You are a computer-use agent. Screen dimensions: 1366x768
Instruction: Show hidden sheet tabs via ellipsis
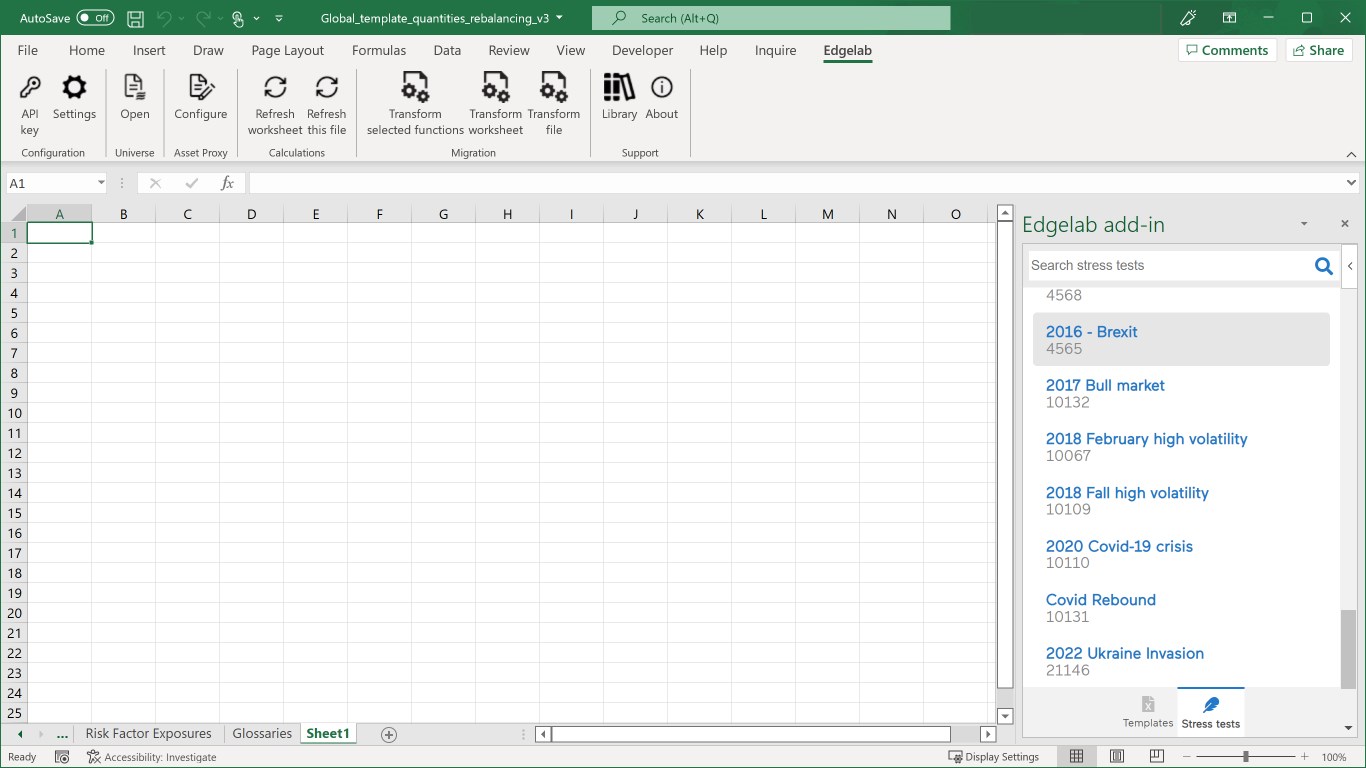coord(62,735)
